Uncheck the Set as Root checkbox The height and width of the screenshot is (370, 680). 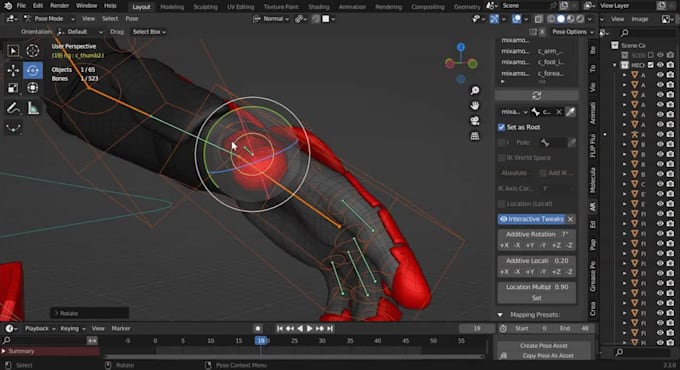click(501, 127)
